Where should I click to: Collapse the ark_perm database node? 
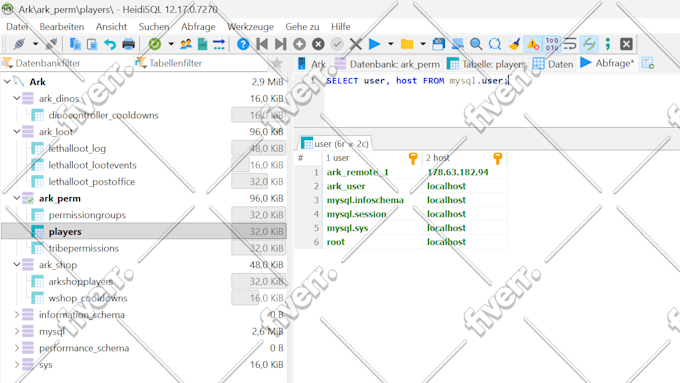pos(16,198)
